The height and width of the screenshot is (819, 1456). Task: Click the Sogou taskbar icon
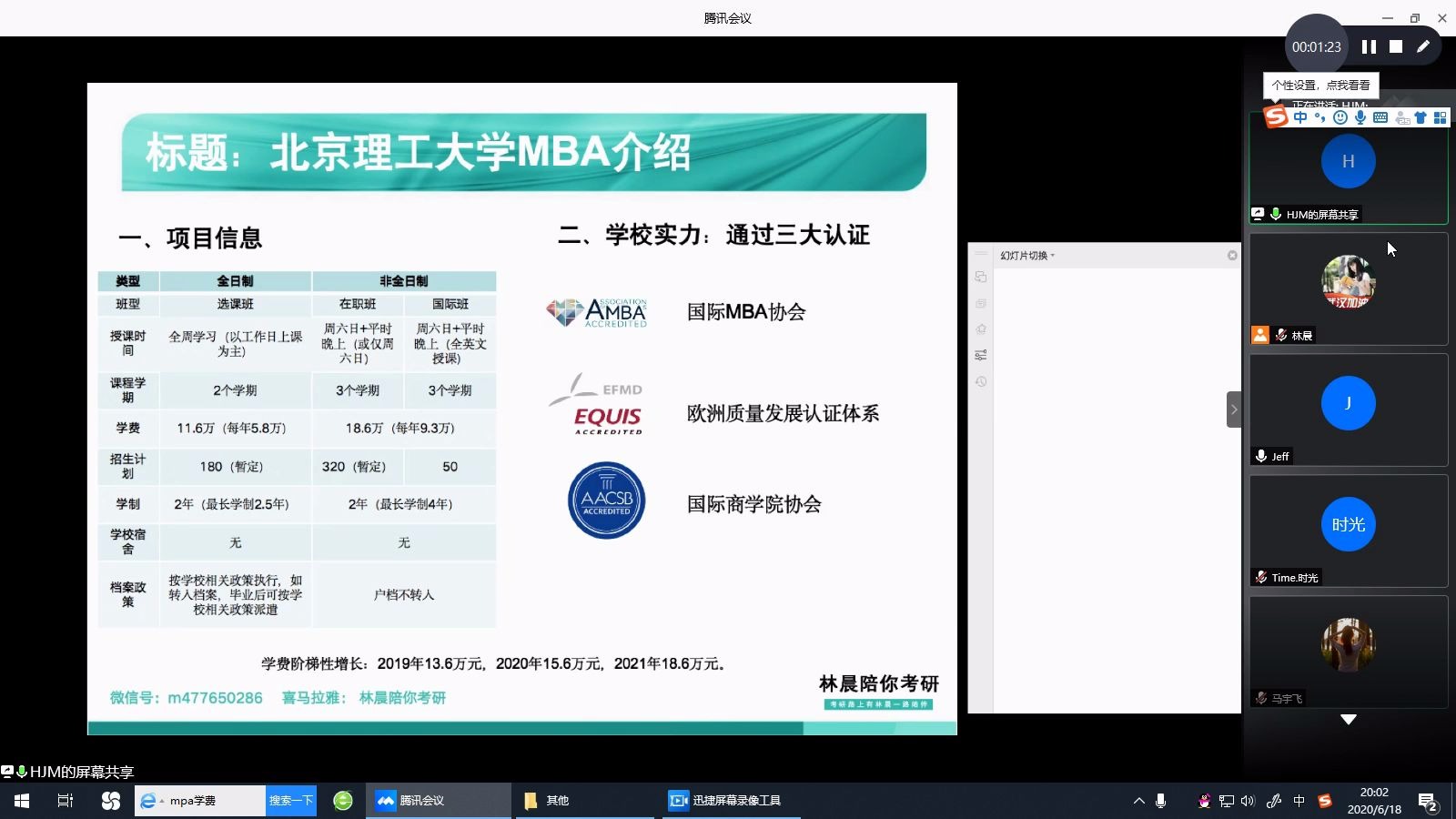[x=111, y=801]
